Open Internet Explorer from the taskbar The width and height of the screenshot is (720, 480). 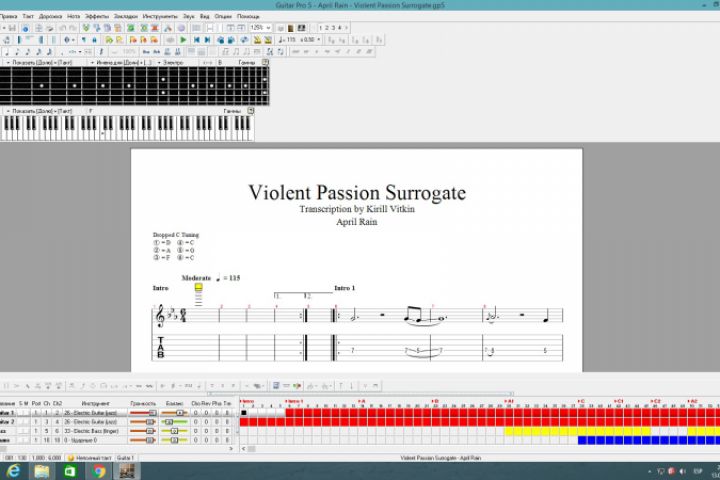[x=13, y=471]
